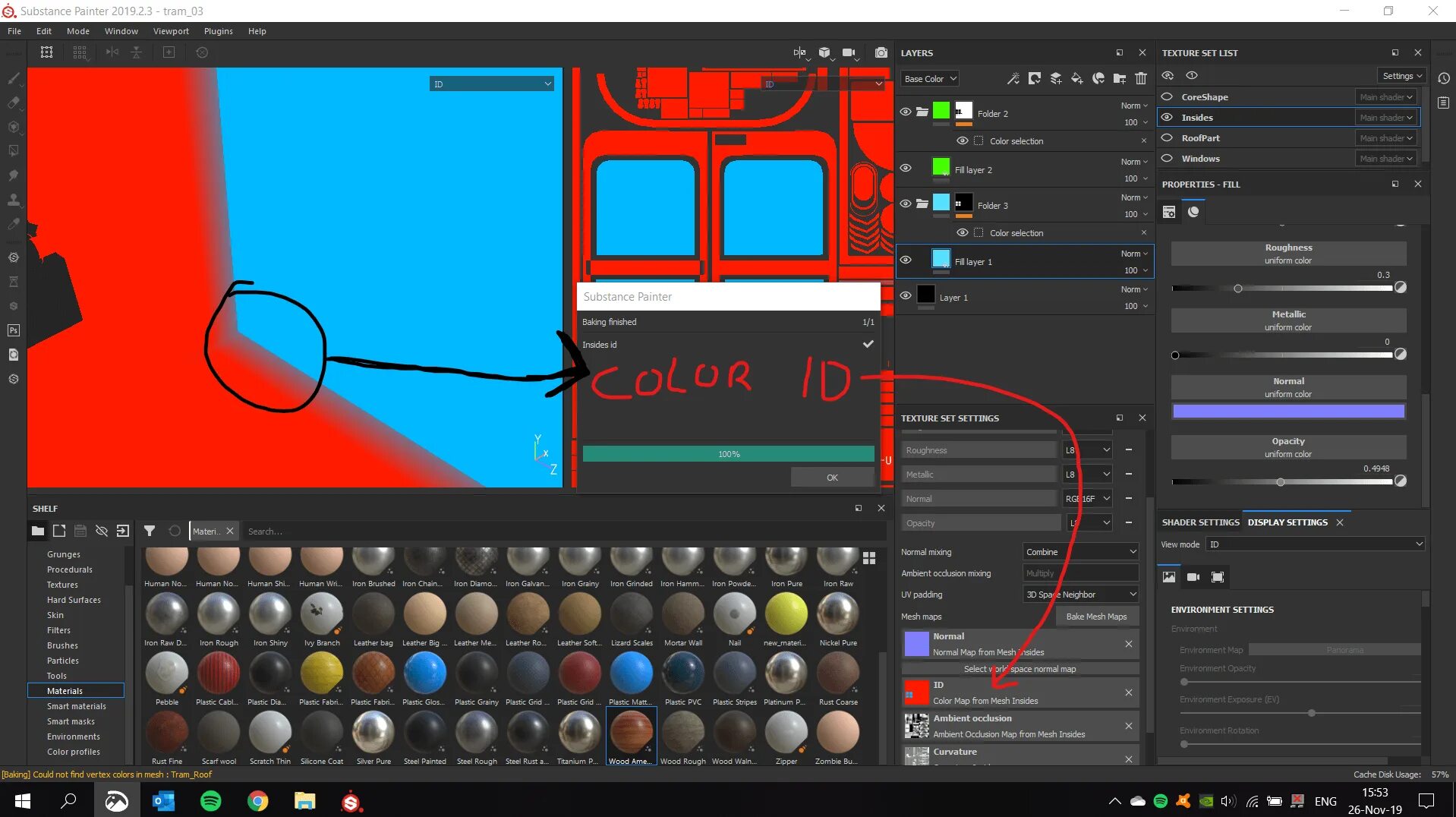Image resolution: width=1456 pixels, height=817 pixels.
Task: Click the Add smart material icon
Action: [1098, 78]
